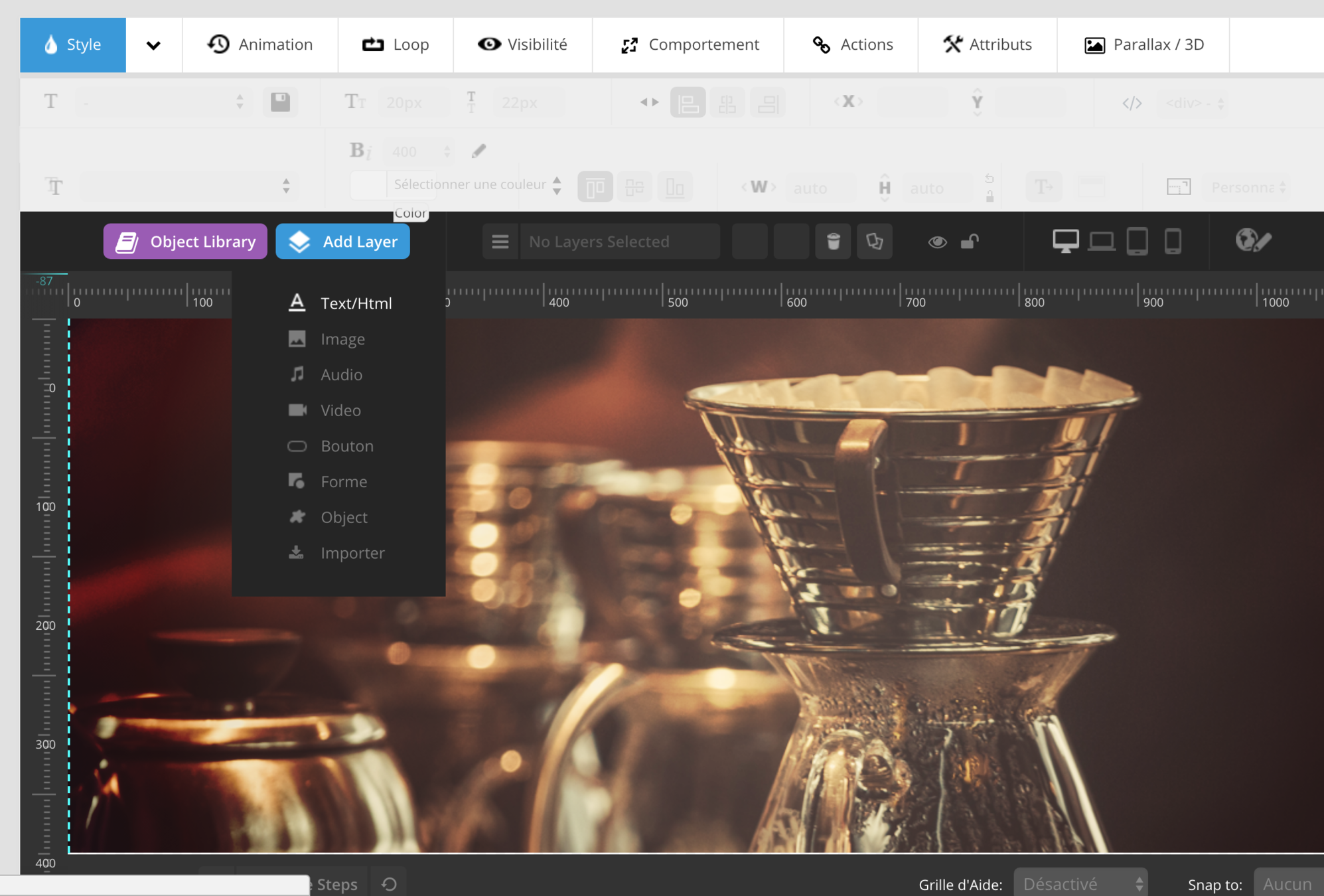Select the laptop device preview icon
Image resolution: width=1324 pixels, height=896 pixels.
click(x=1101, y=241)
